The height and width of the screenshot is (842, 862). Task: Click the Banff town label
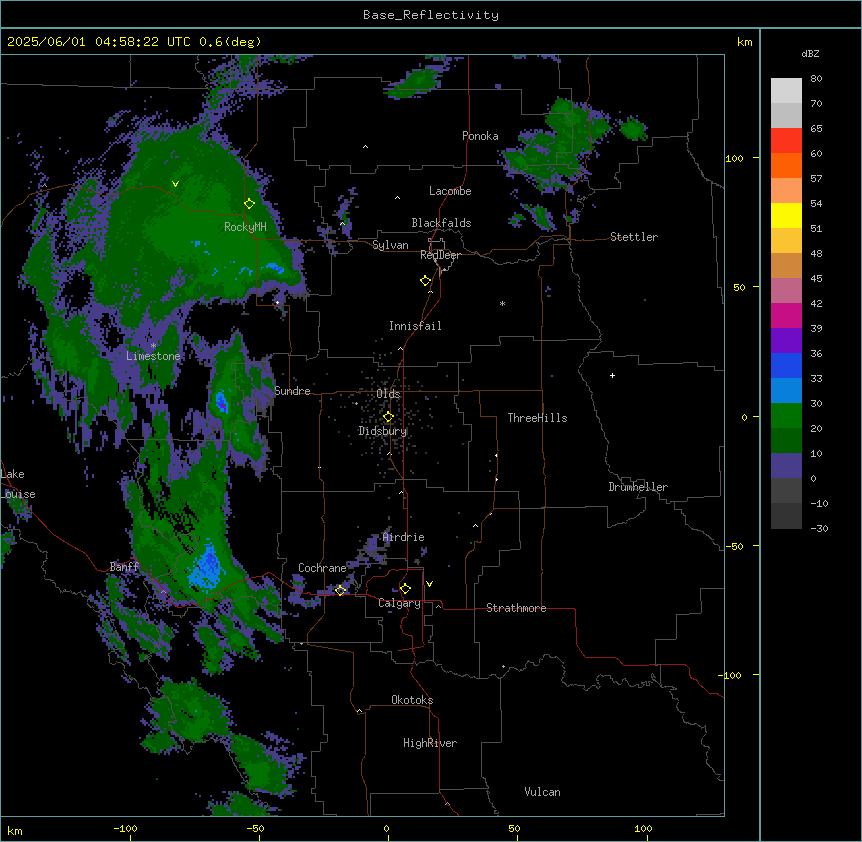tap(124, 566)
